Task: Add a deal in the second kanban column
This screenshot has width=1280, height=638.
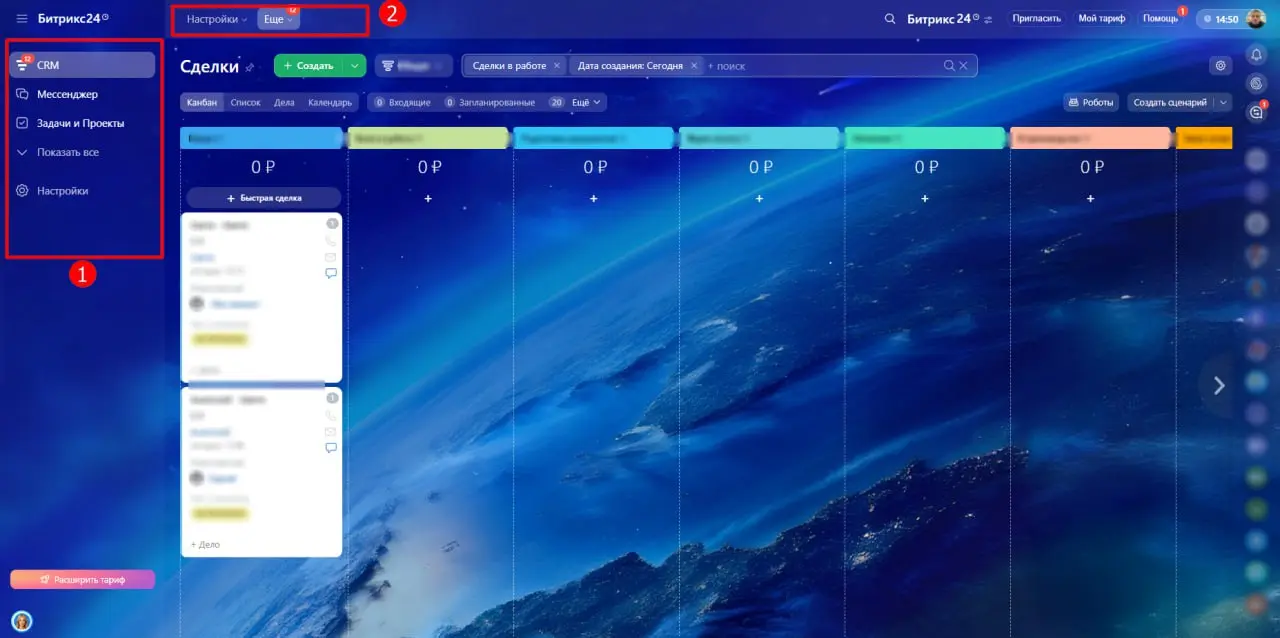Action: [x=428, y=199]
